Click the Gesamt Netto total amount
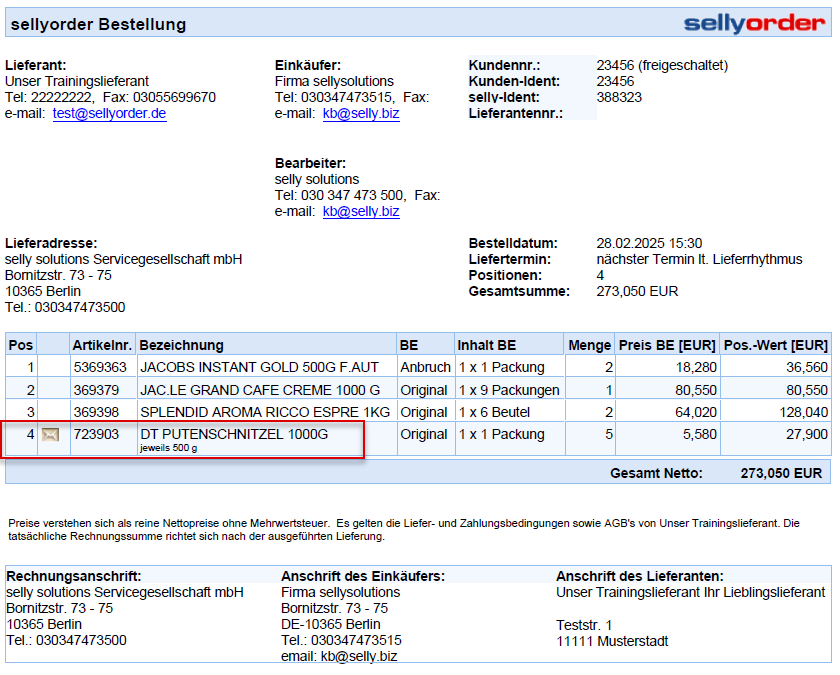 781,473
